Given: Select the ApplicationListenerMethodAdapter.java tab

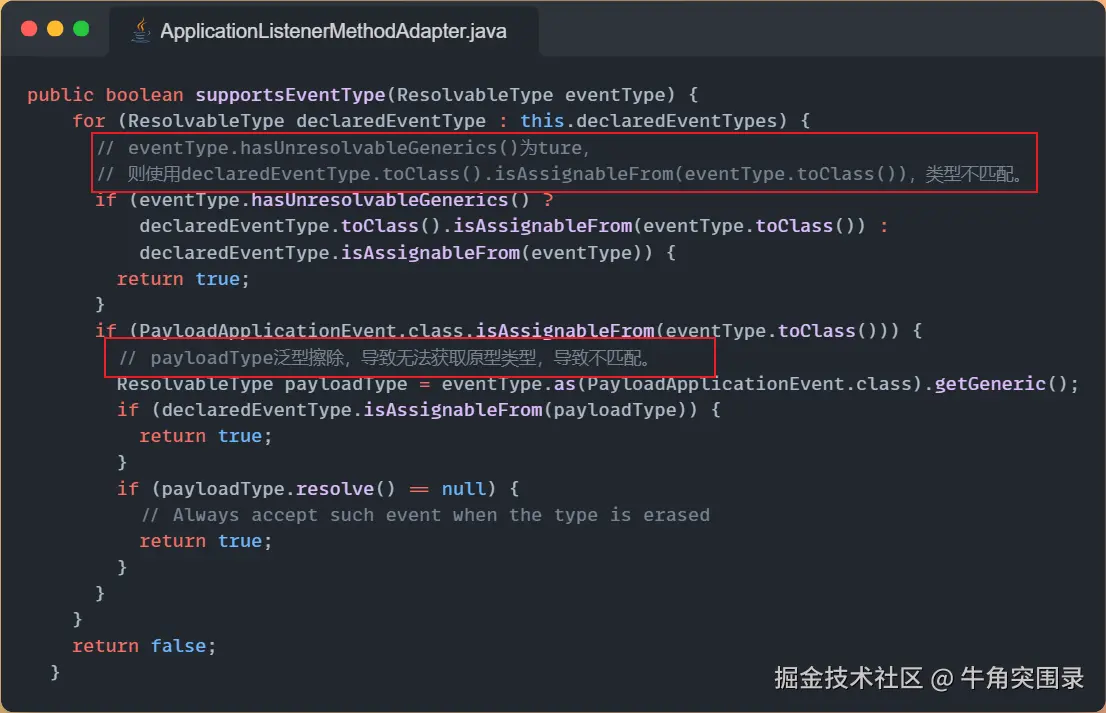Looking at the screenshot, I should tap(324, 31).
